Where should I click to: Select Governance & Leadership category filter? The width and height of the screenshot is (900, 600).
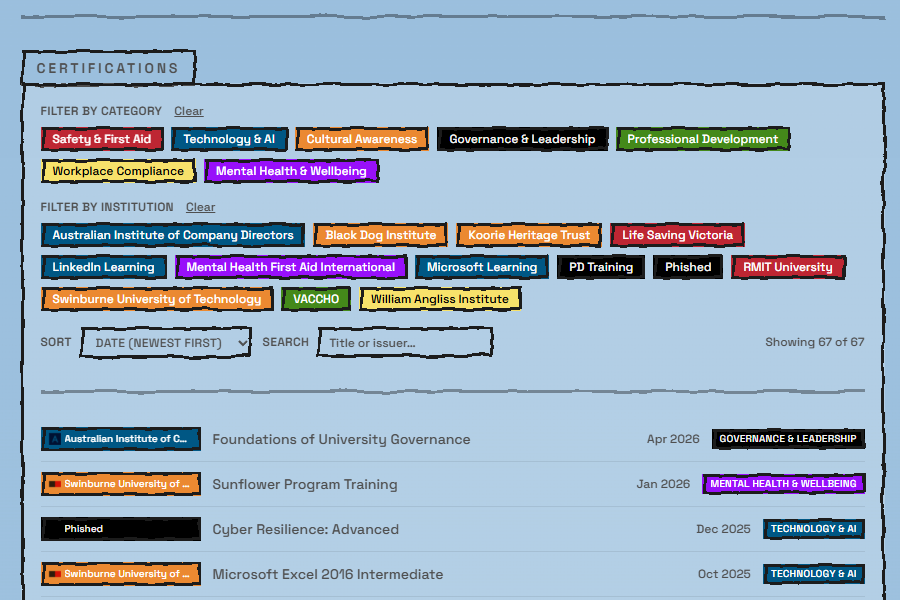522,139
